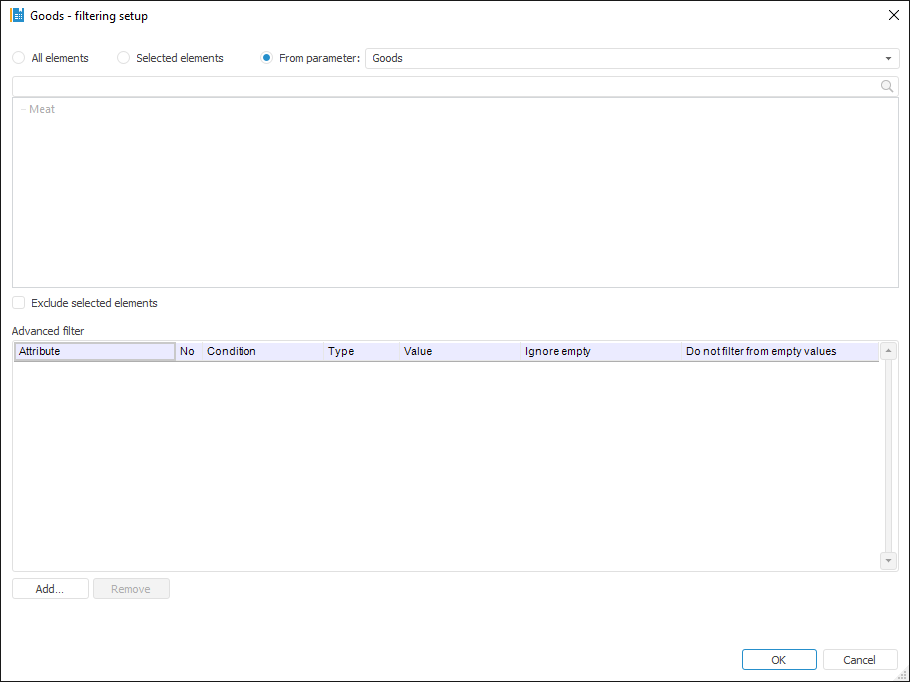Viewport: 910px width, 682px height.
Task: Collapse the Meat tree node
Action: 23,109
